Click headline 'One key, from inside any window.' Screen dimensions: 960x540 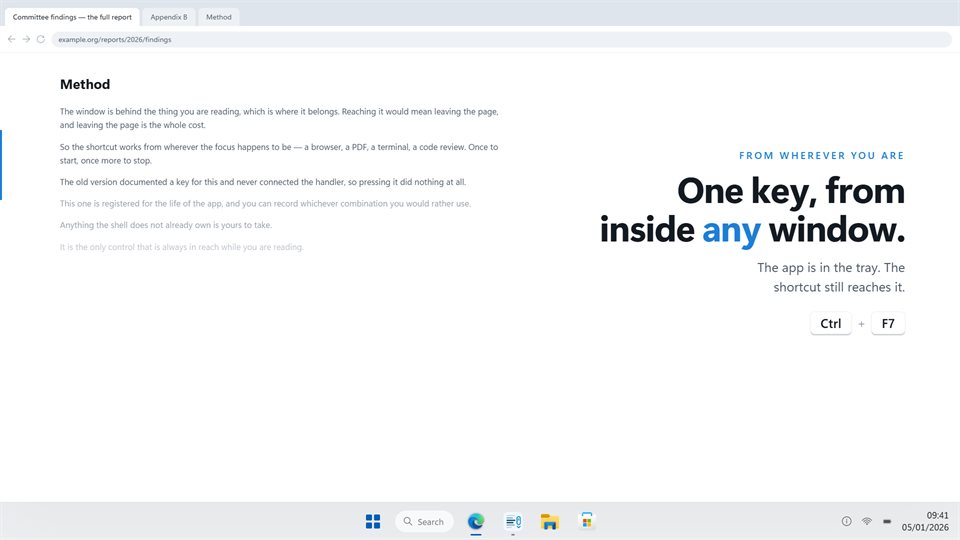point(752,210)
